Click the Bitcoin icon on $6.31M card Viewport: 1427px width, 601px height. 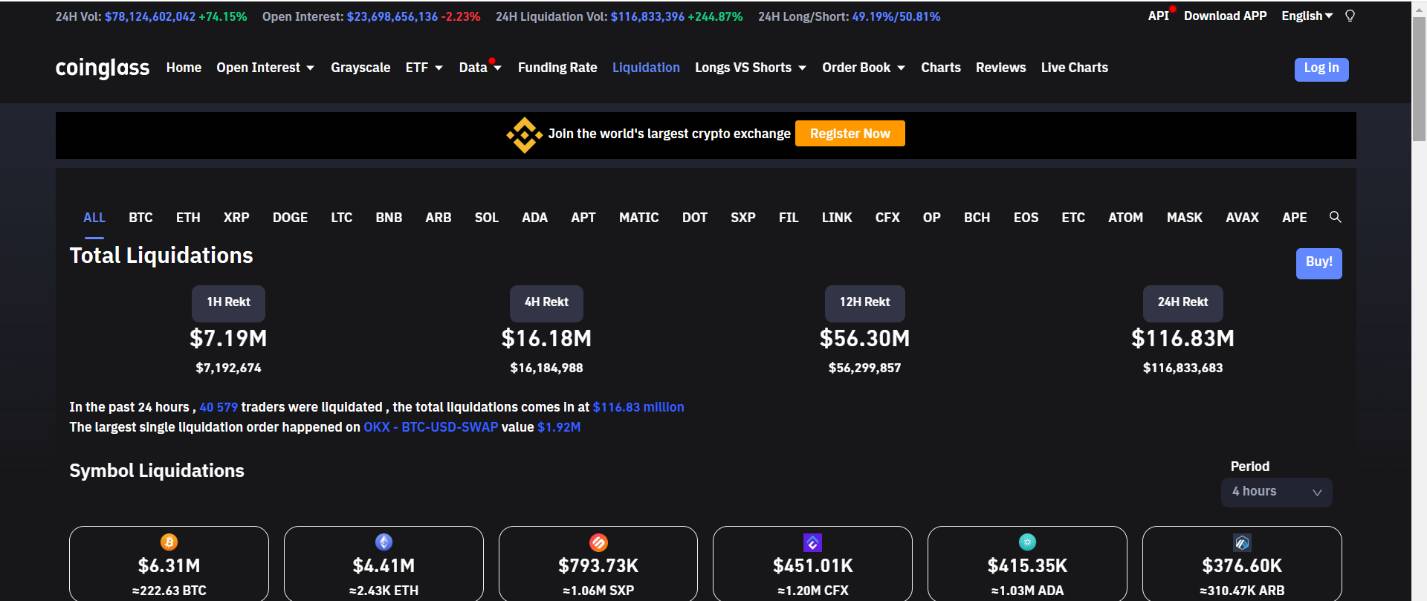169,542
